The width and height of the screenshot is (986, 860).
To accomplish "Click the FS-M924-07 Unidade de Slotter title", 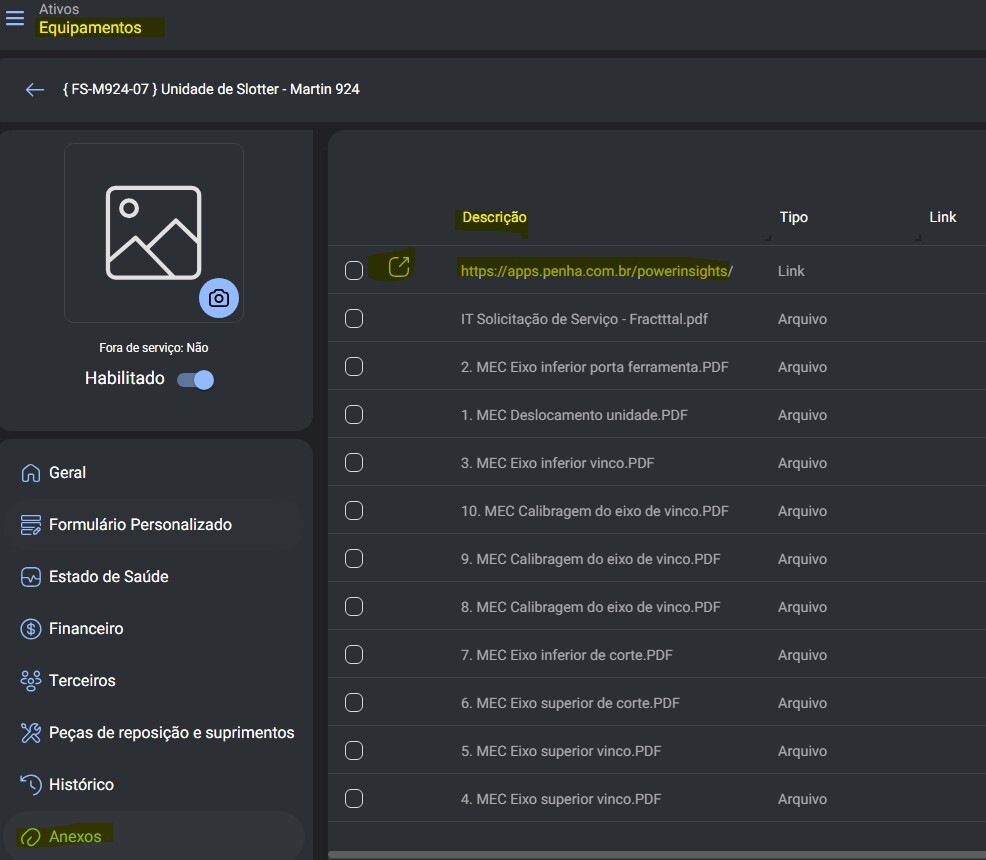I will click(x=211, y=89).
